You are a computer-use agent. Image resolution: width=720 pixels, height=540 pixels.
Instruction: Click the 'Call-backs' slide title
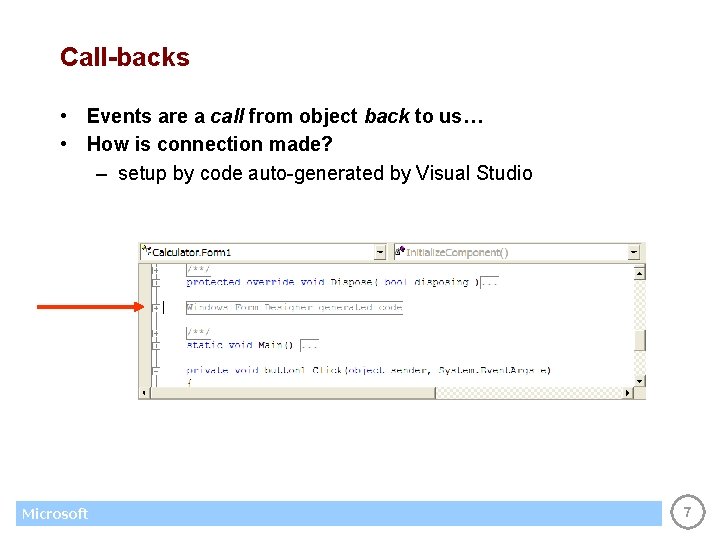(125, 57)
